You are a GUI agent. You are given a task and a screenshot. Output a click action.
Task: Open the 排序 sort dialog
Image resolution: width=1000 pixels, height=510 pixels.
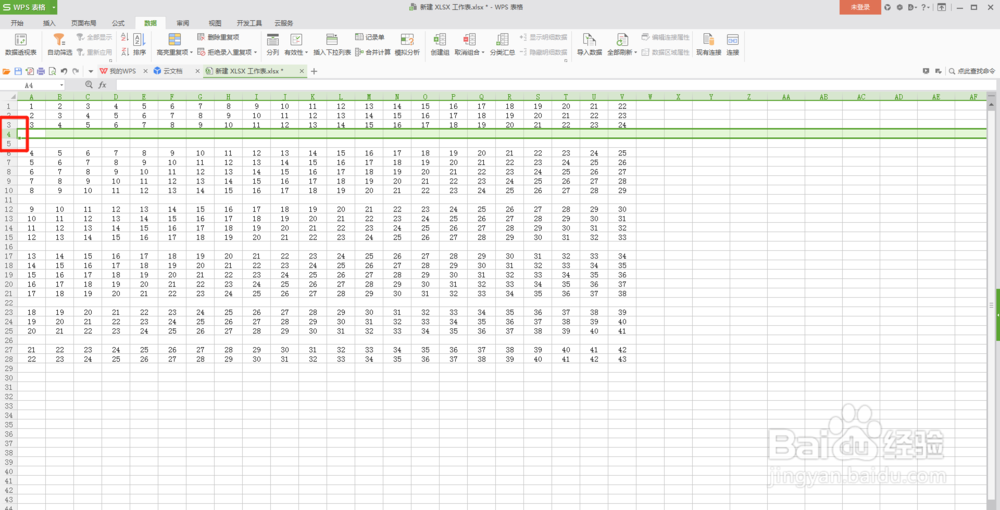[x=139, y=44]
